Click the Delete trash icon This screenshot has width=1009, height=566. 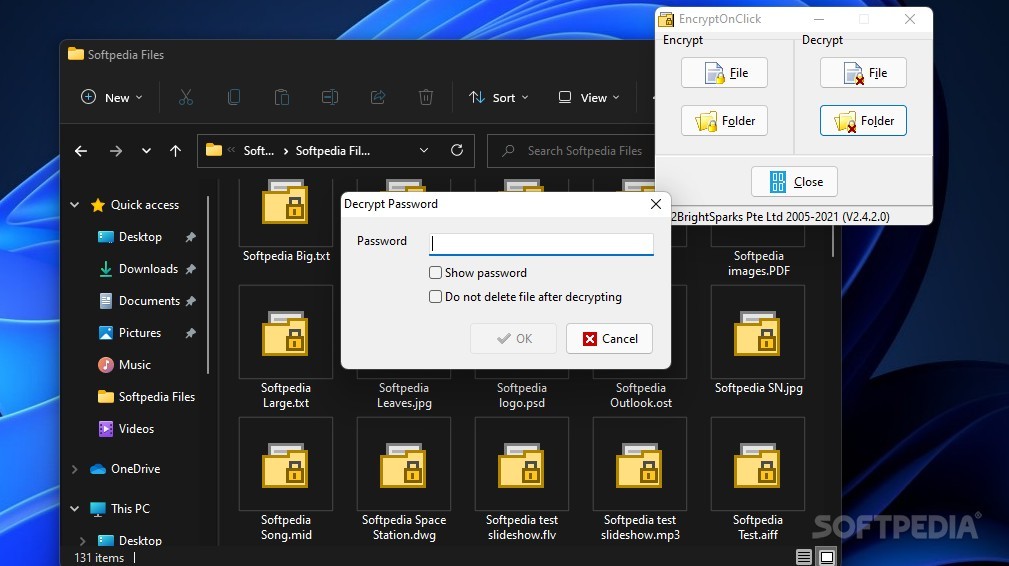pos(425,98)
